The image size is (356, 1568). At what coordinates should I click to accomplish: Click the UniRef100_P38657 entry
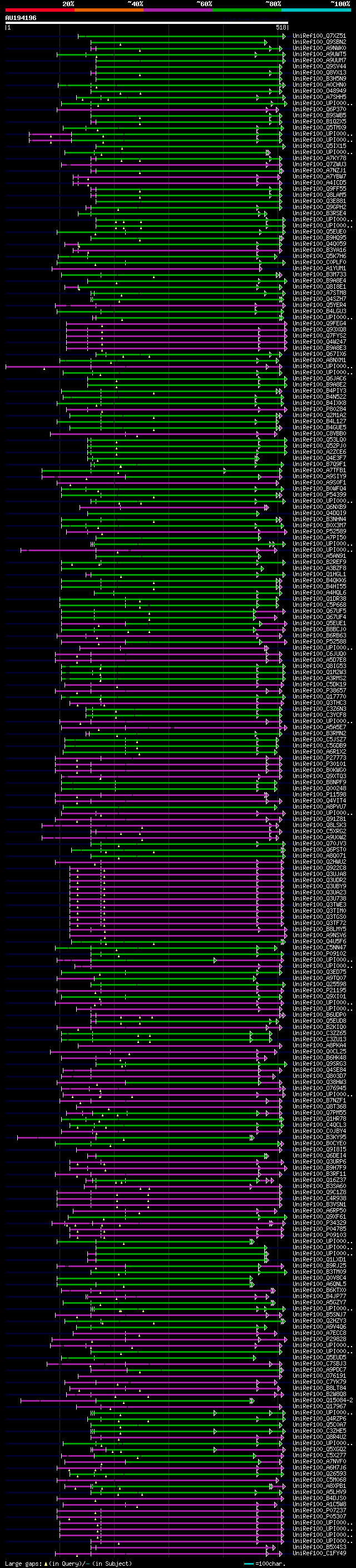tap(319, 690)
